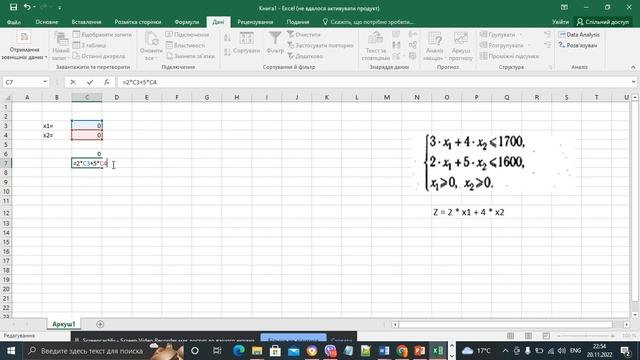Open Data Analysis add-in

[579, 35]
